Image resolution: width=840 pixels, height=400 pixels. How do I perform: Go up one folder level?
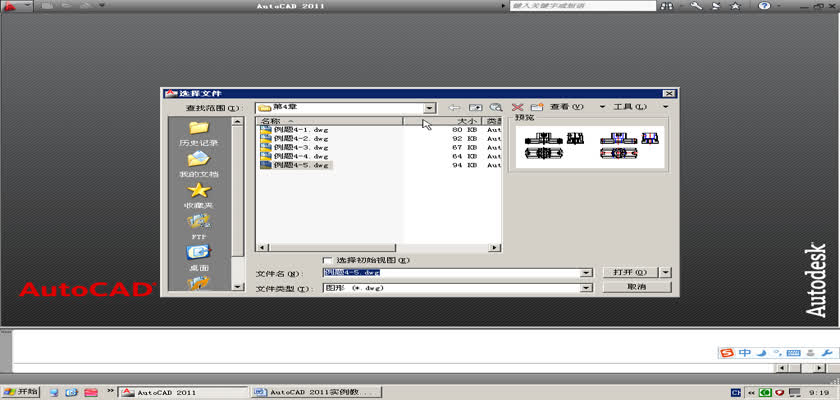click(x=475, y=108)
